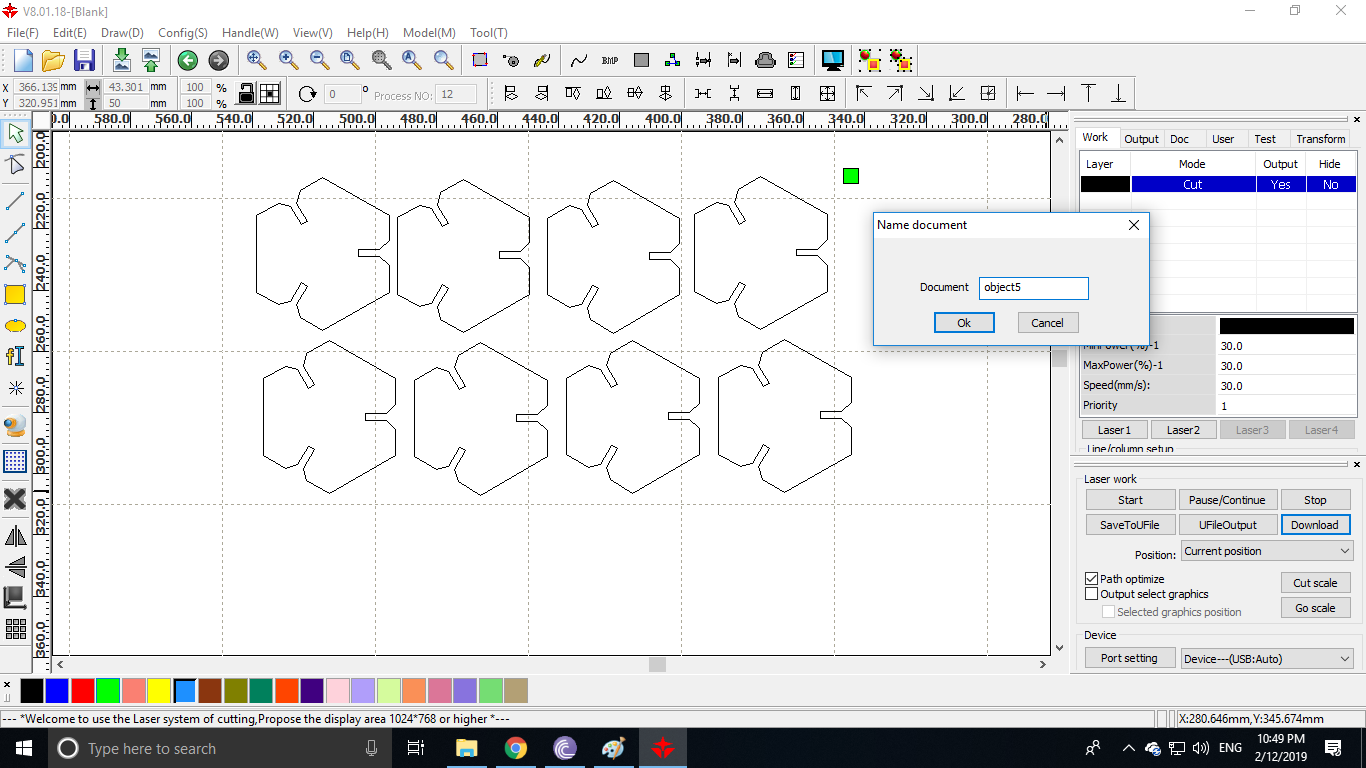This screenshot has height=768, width=1366.
Task: Click the aspect ratio lock icon
Action: click(246, 94)
